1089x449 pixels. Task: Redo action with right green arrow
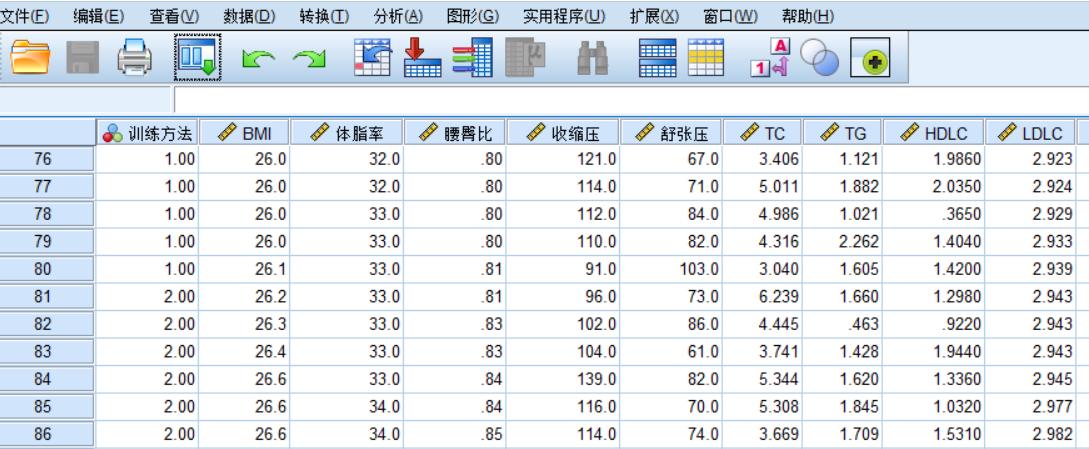click(309, 58)
